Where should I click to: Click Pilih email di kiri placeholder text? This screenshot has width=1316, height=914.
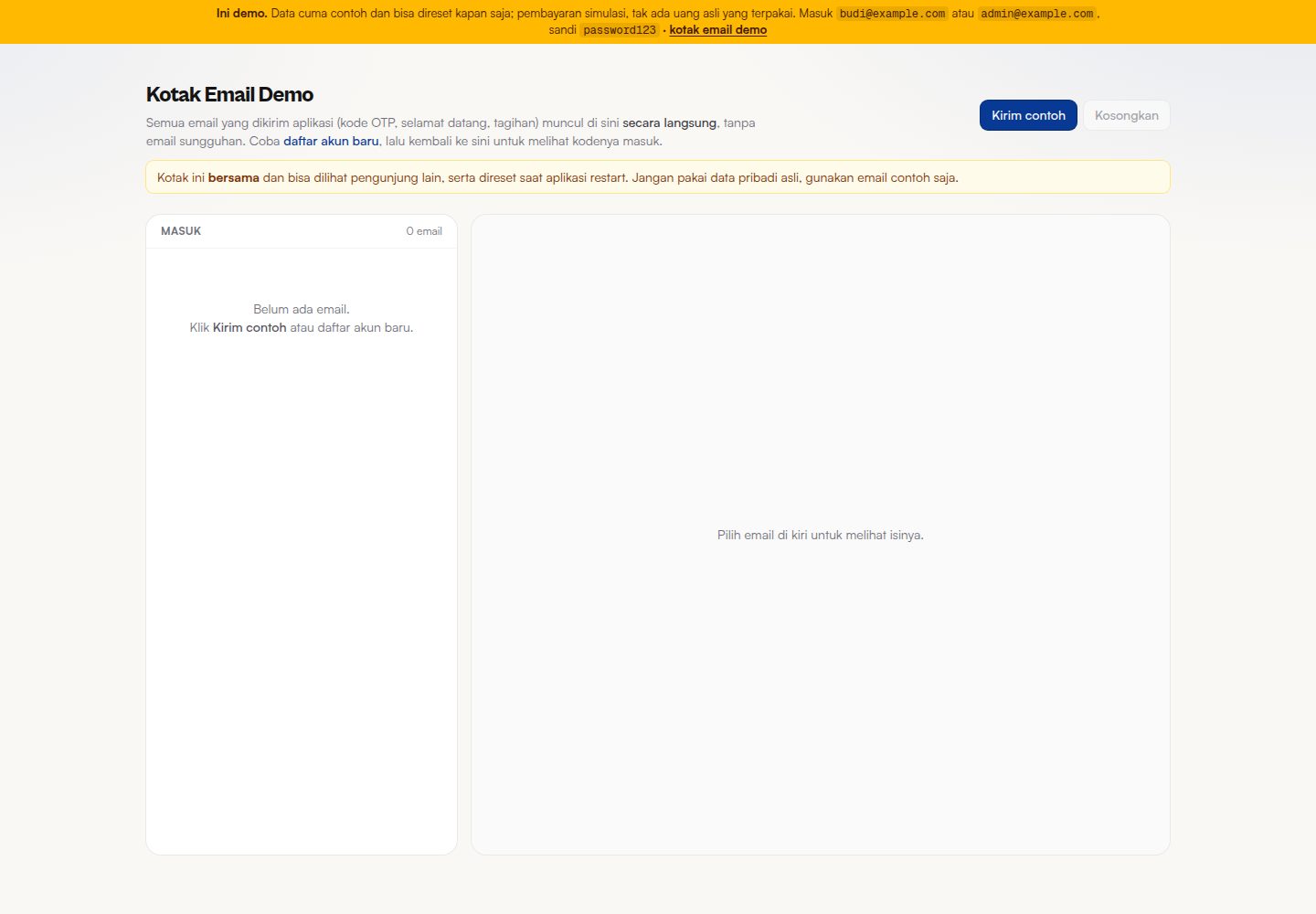click(821, 535)
